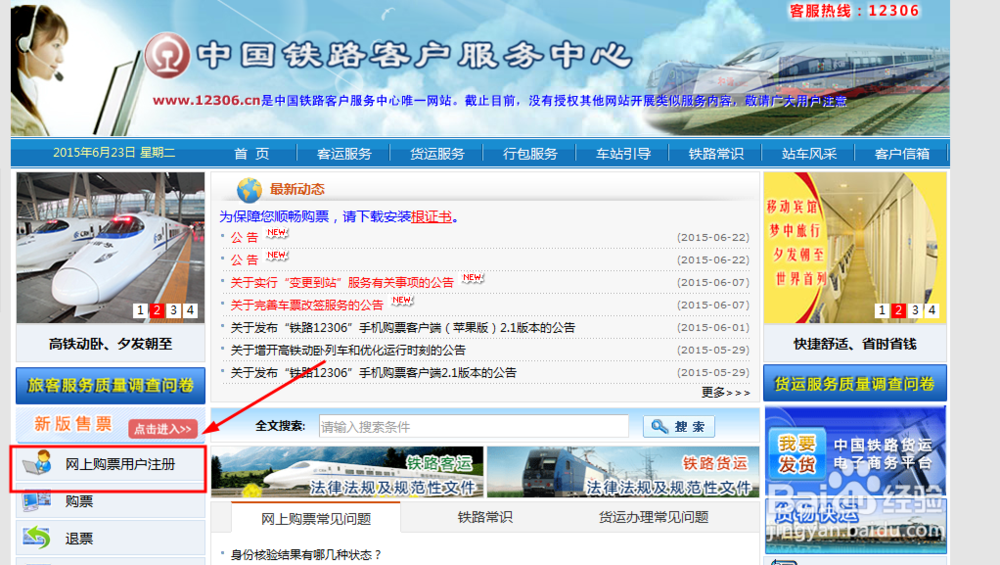Image resolution: width=1000 pixels, height=565 pixels.
Task: Select slide 4 on left train carousel
Action: coord(190,311)
